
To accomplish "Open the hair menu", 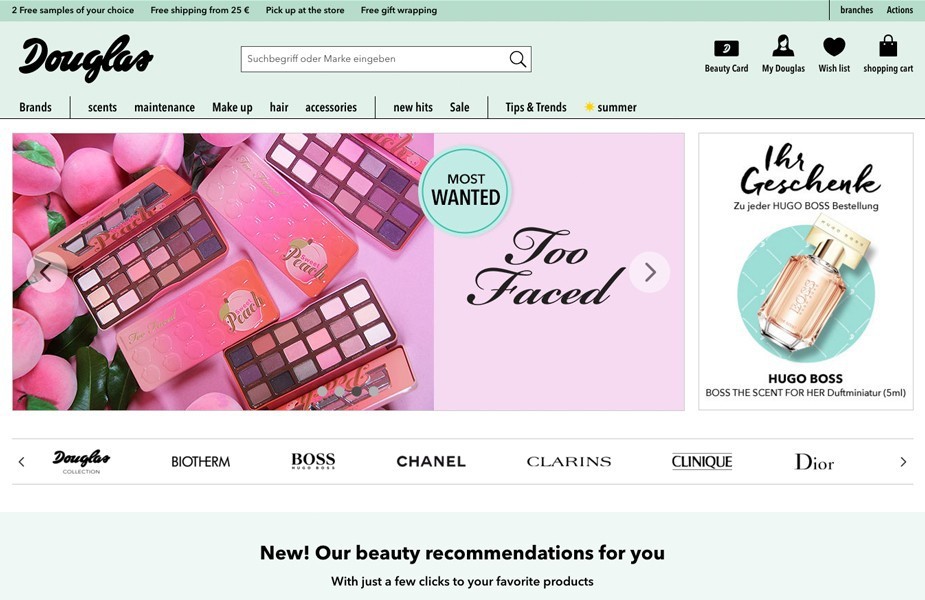I will click(x=279, y=107).
